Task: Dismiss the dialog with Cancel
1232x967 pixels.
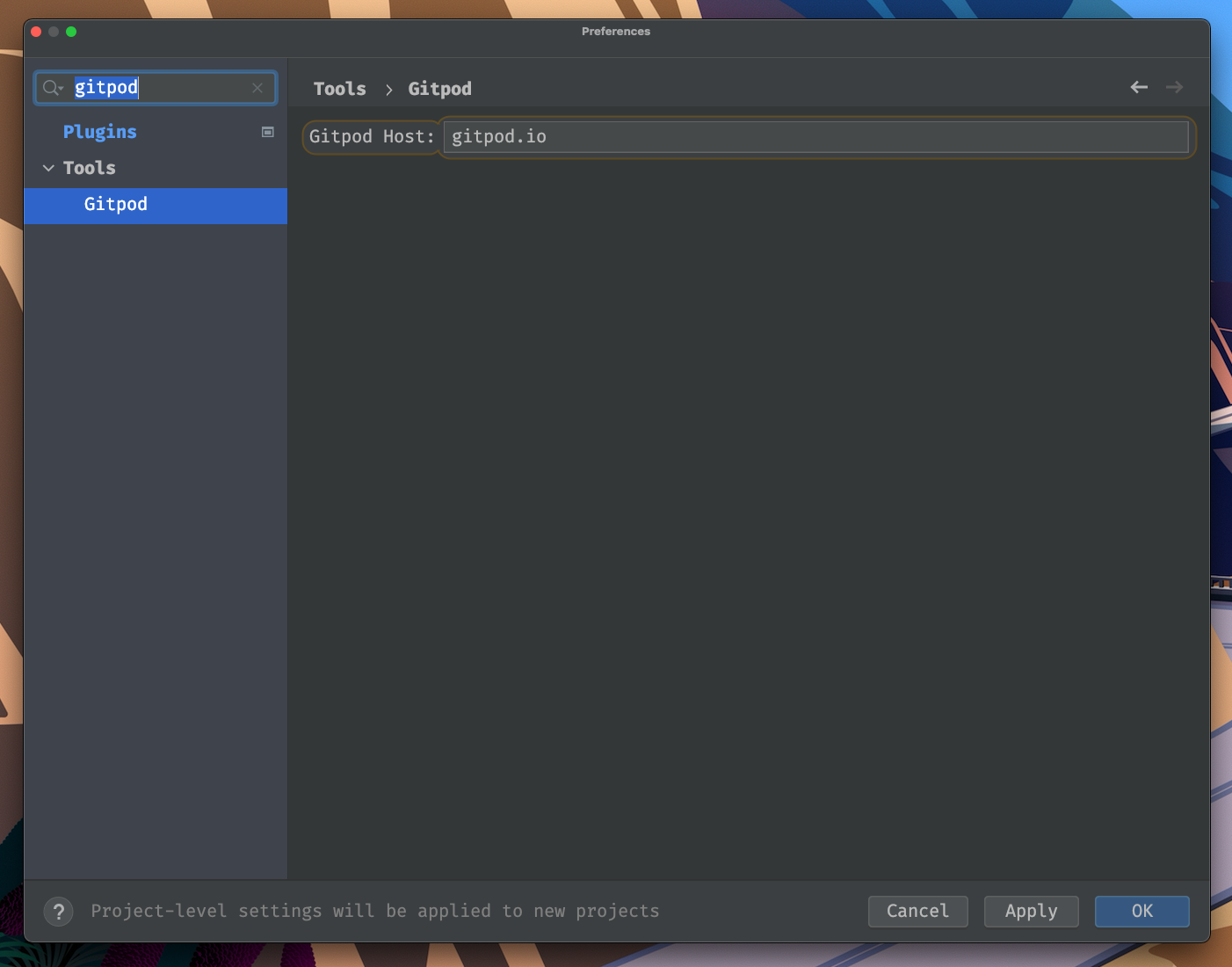Action: click(x=917, y=912)
